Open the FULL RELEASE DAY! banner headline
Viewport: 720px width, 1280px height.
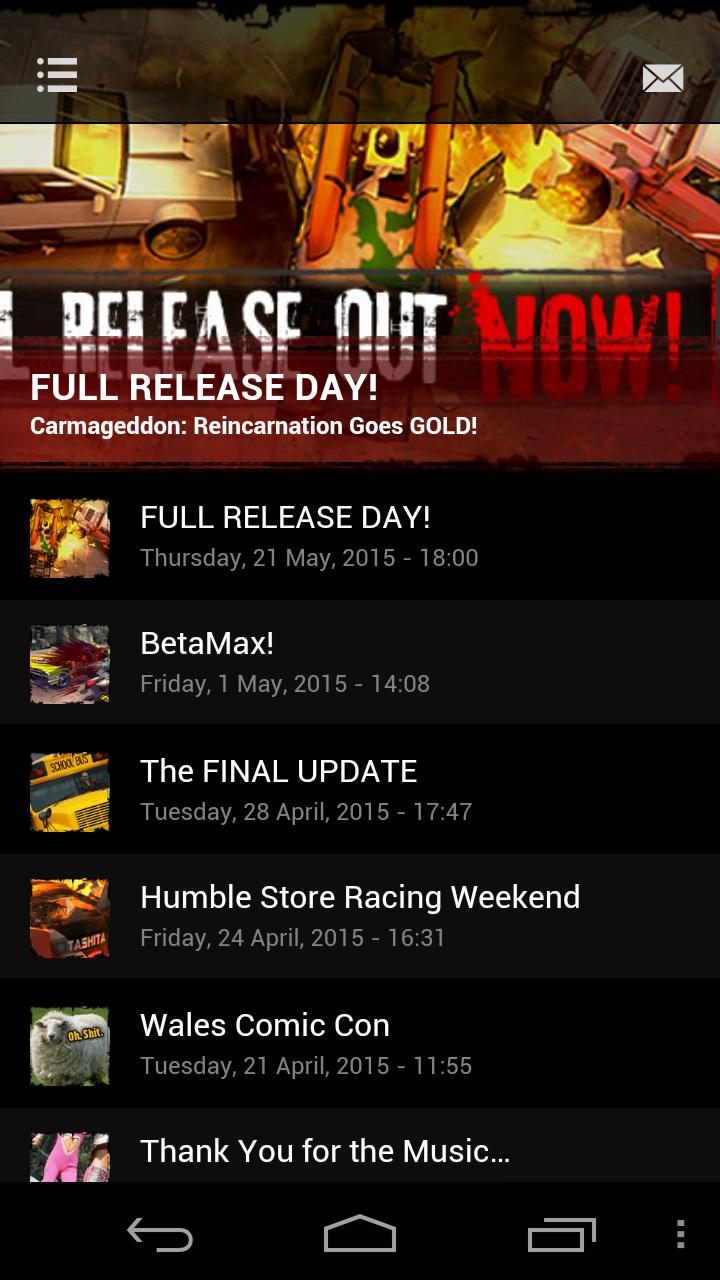pos(204,387)
